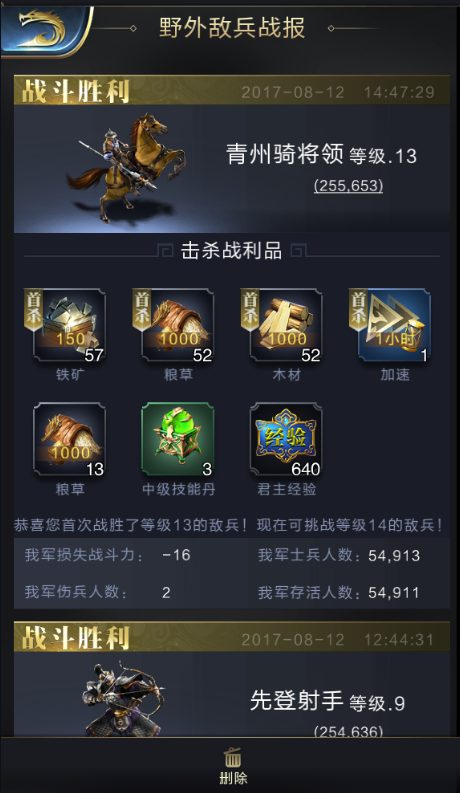Tap the green 中级技能丹 skill pill icon
Screen dimensions: 460x793
(x=177, y=439)
